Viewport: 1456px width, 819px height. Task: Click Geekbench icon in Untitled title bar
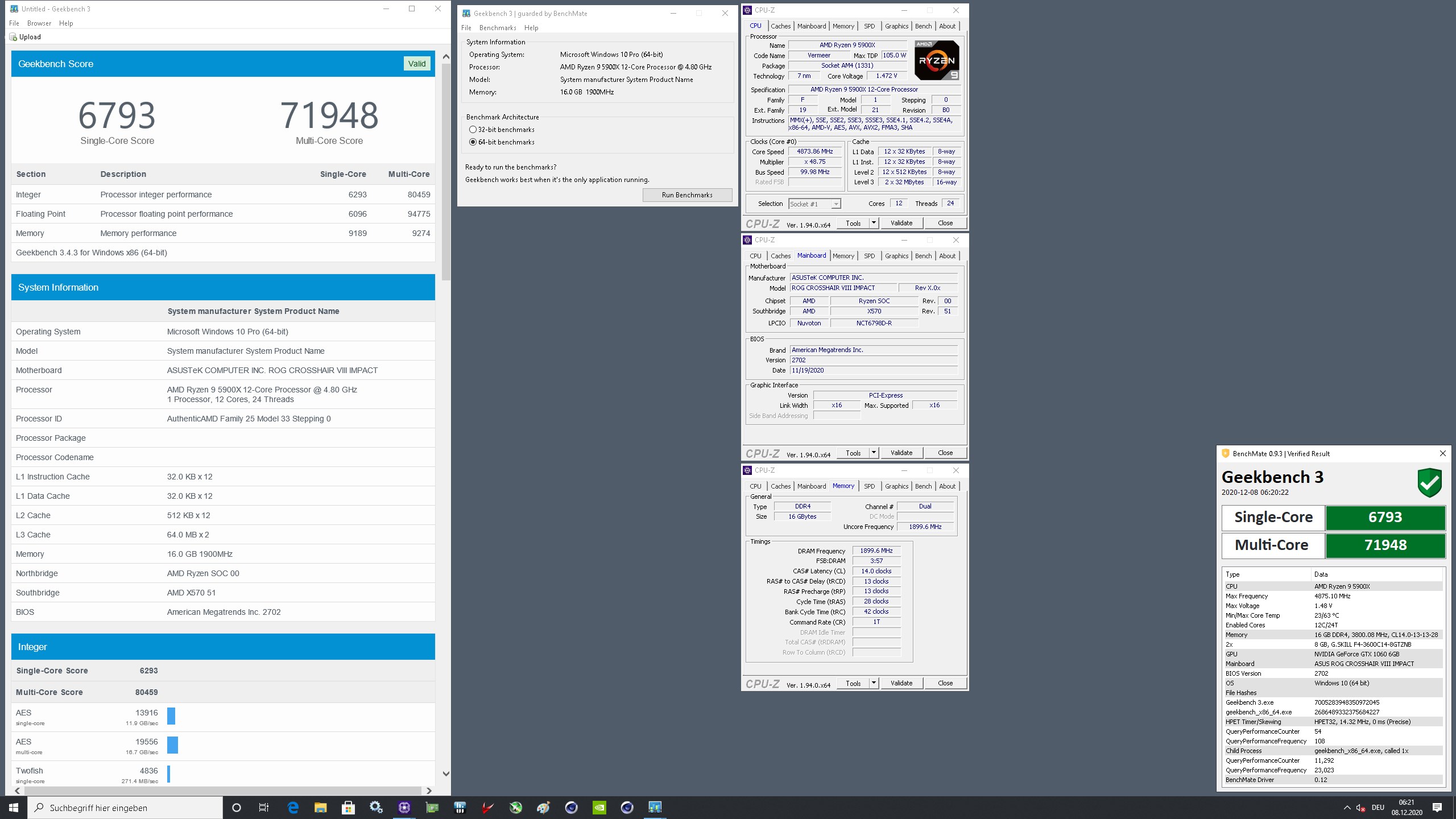coord(14,9)
